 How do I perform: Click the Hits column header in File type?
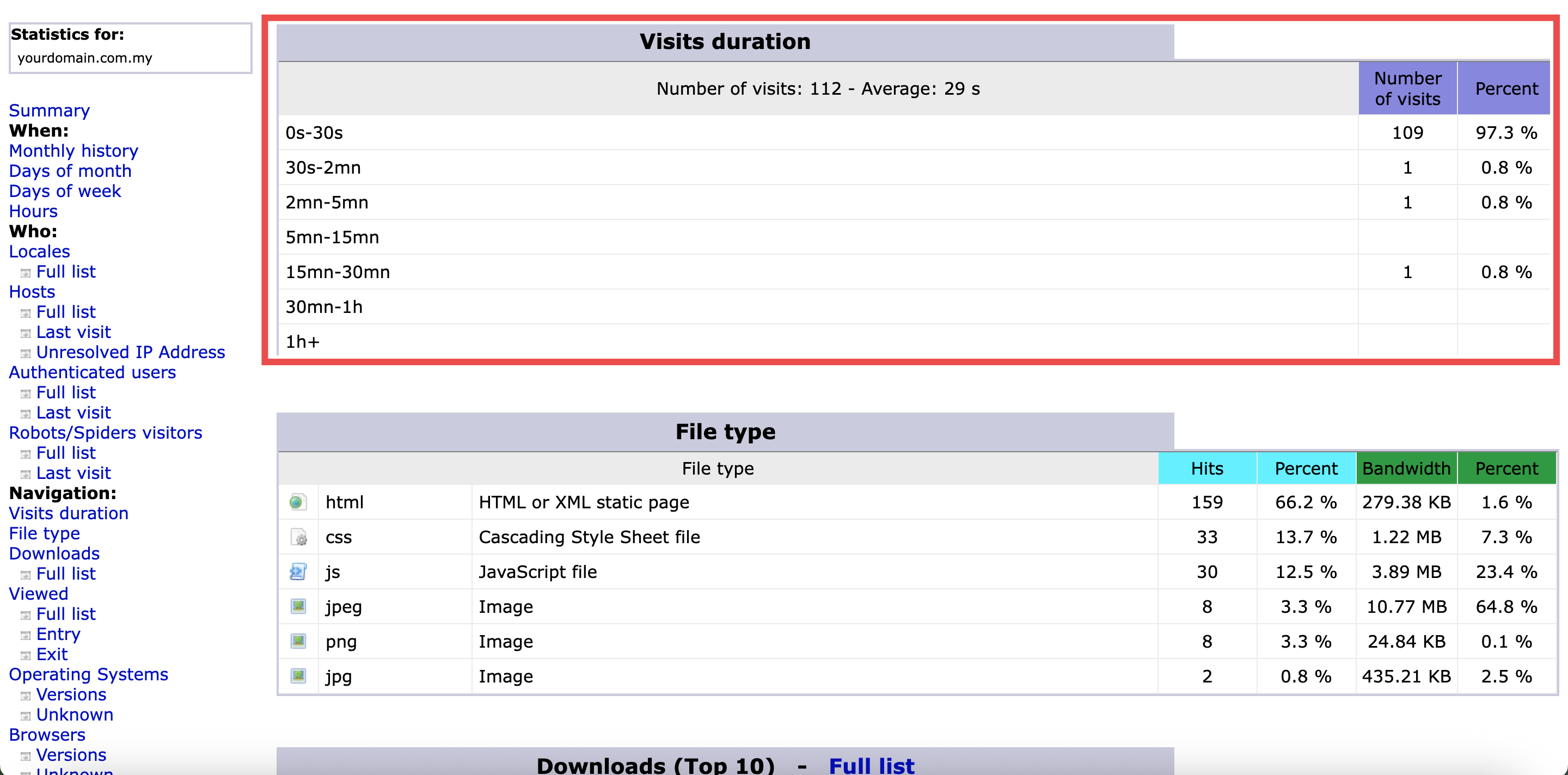(1206, 469)
